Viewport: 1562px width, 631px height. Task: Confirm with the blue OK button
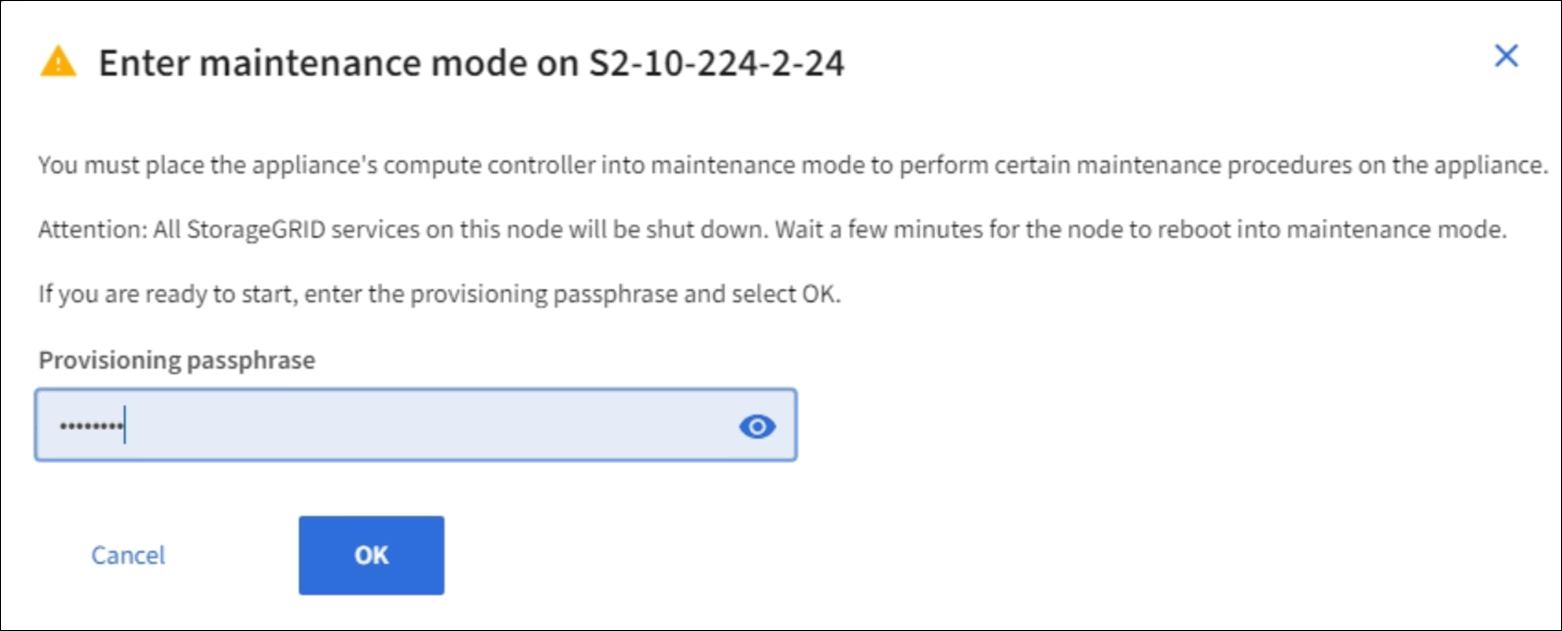[x=371, y=555]
